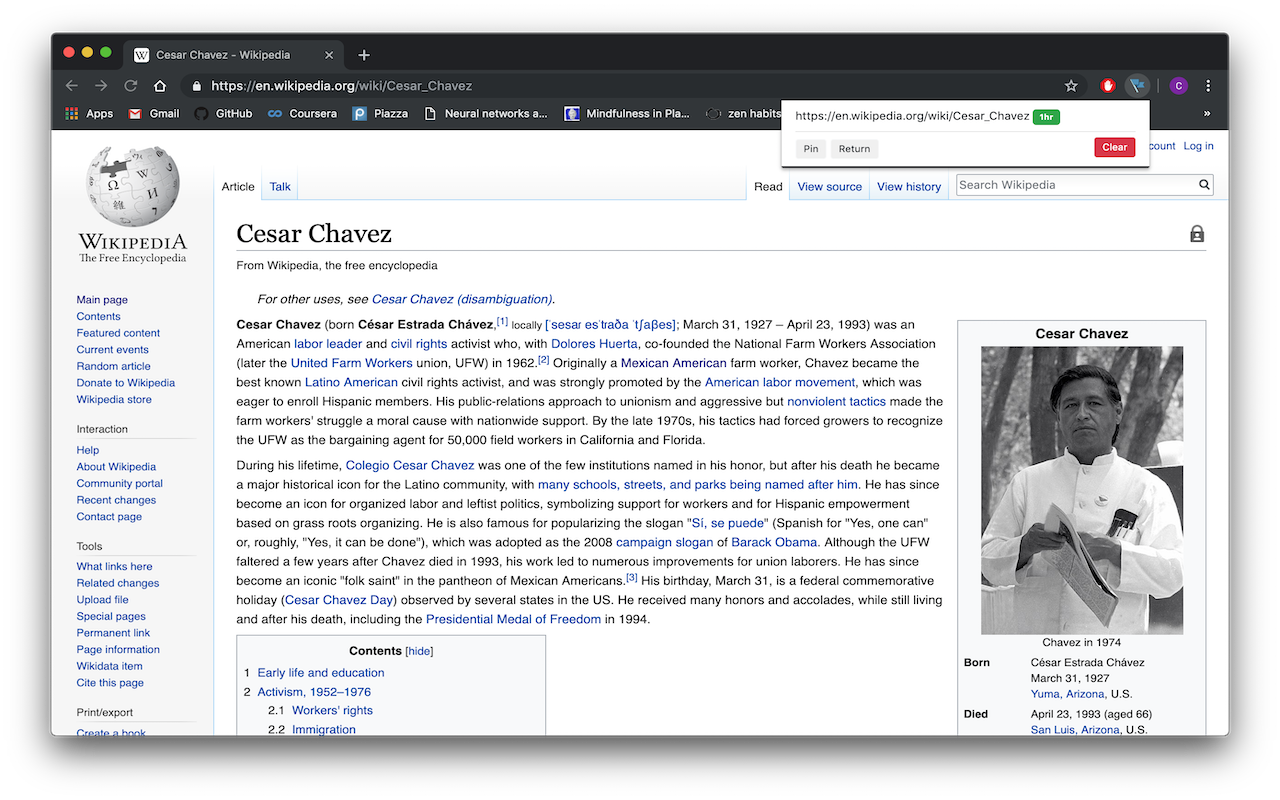Open the Yuma, Arizona link
The image size is (1280, 800).
pyautogui.click(x=1068, y=694)
